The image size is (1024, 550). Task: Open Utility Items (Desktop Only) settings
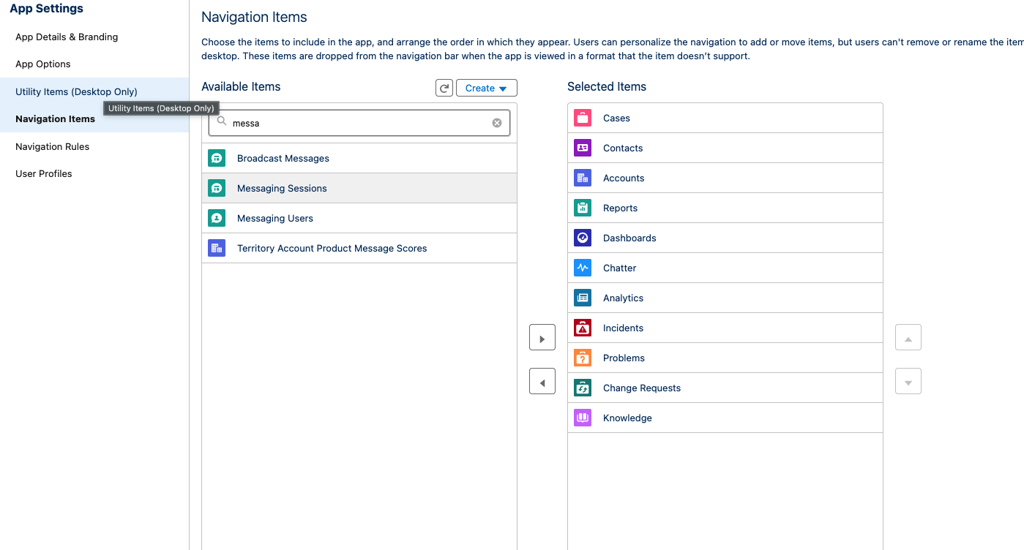pyautogui.click(x=76, y=91)
